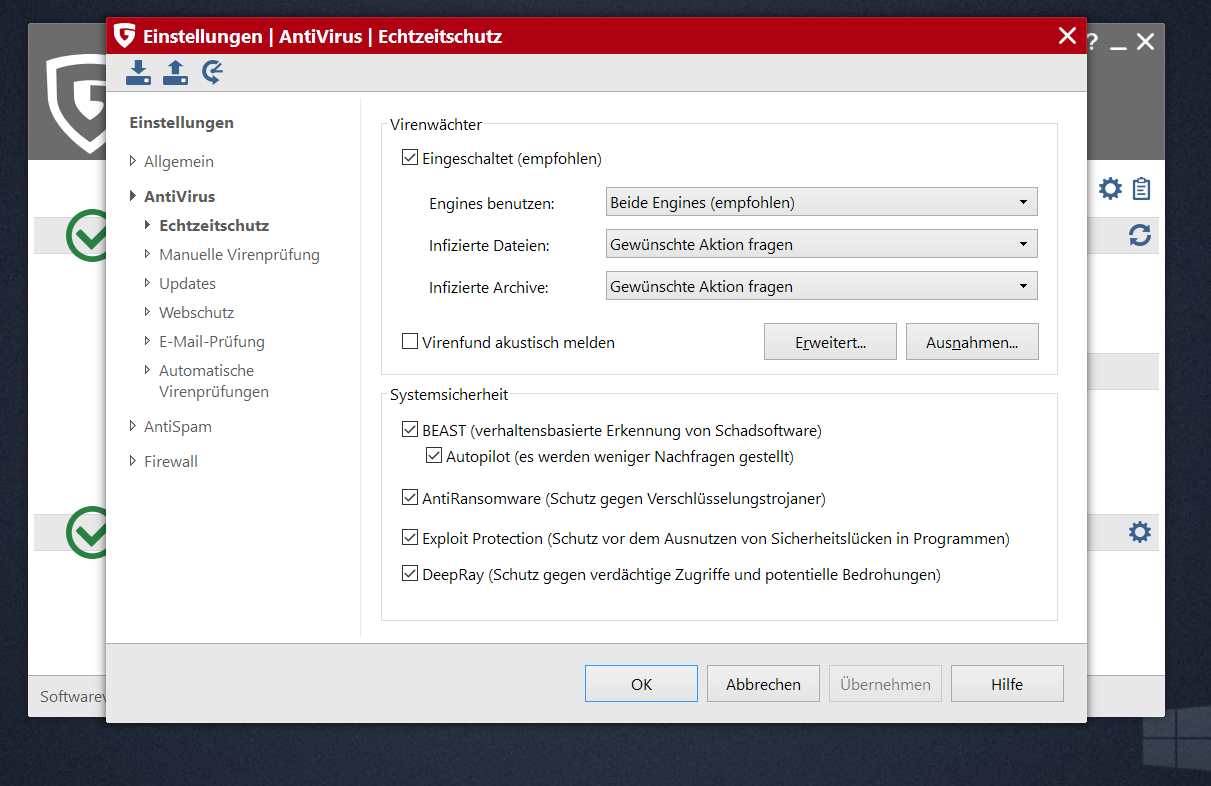Select Updates in settings tree
Screen dimensions: 1211x786
[187, 283]
